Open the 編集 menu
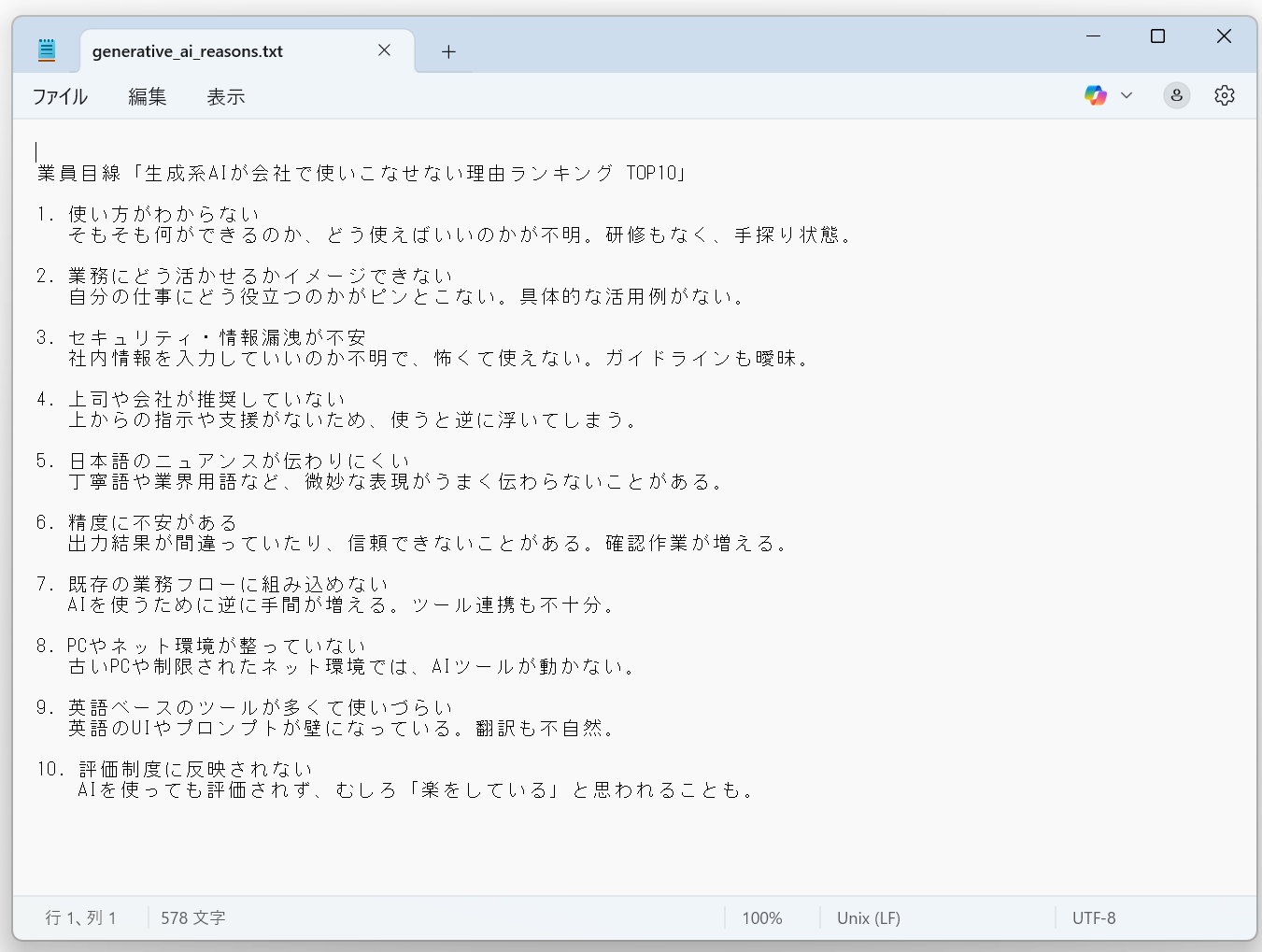The width and height of the screenshot is (1262, 952). coord(147,96)
